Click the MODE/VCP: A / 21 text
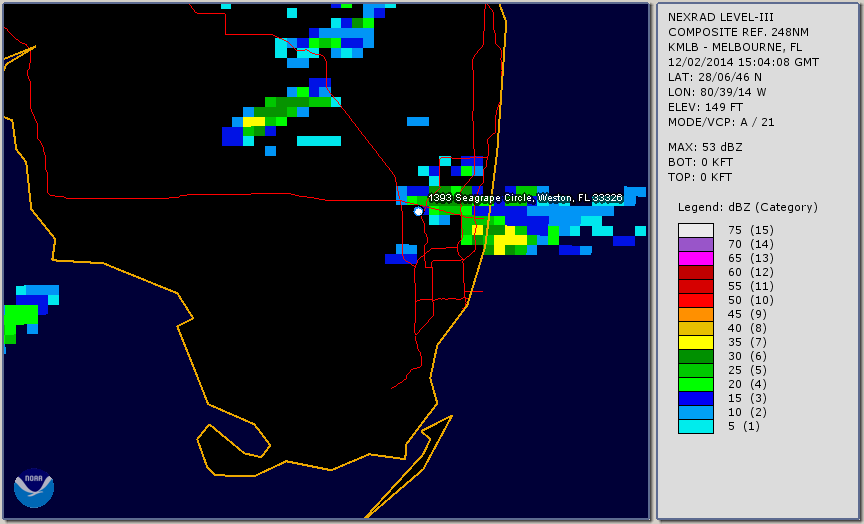 721,122
